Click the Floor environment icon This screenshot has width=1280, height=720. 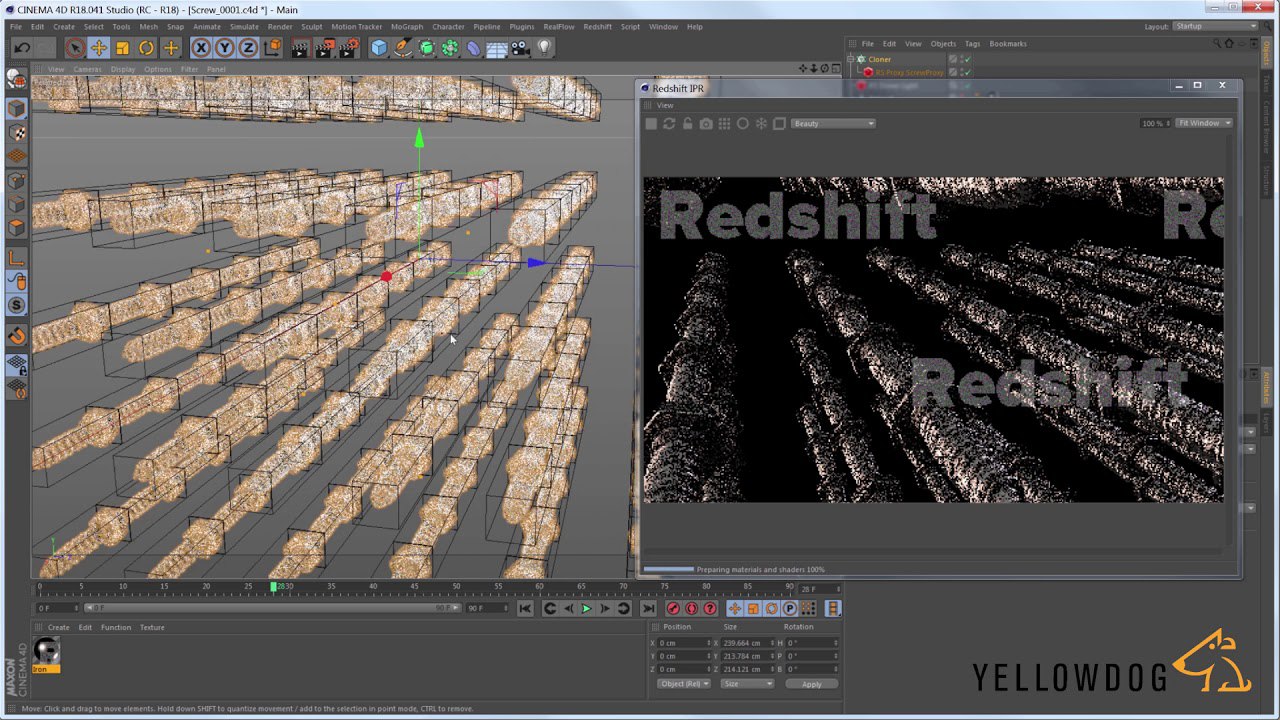(497, 47)
